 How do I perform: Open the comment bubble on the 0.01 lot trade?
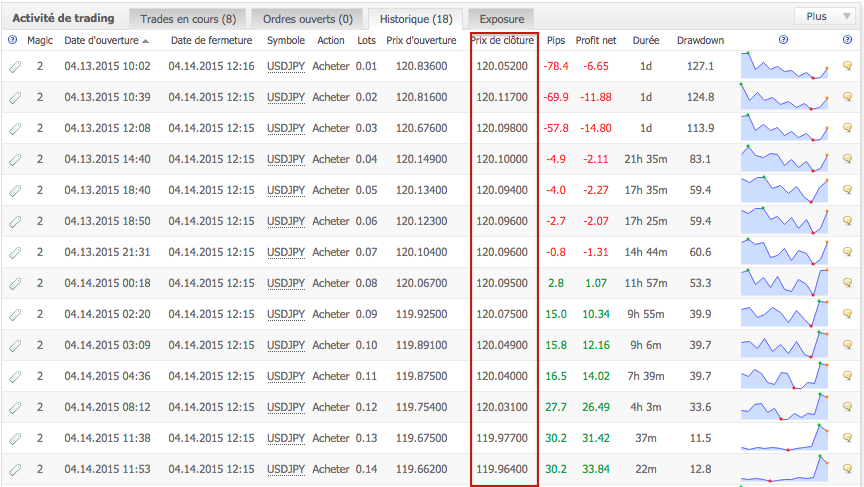coord(848,66)
